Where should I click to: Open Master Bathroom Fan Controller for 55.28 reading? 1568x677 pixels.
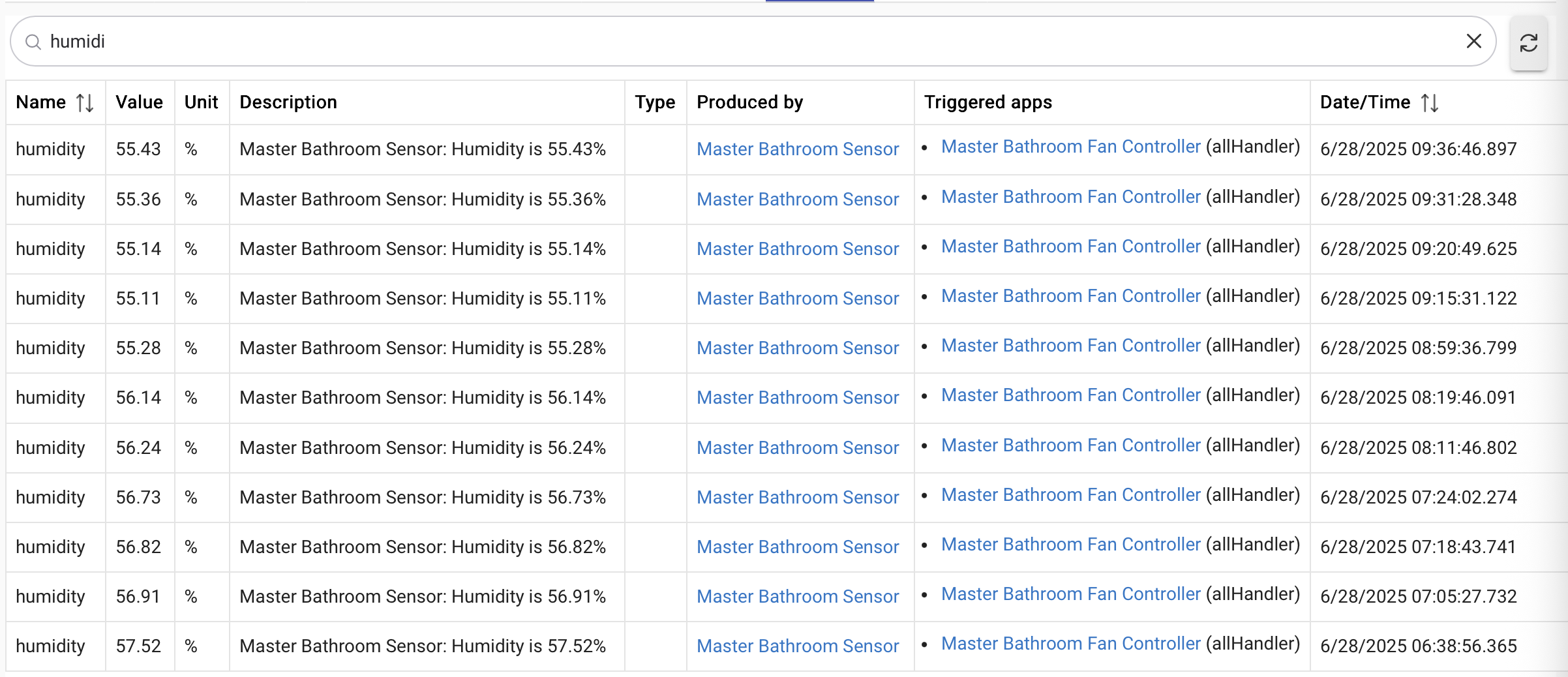click(x=1070, y=346)
